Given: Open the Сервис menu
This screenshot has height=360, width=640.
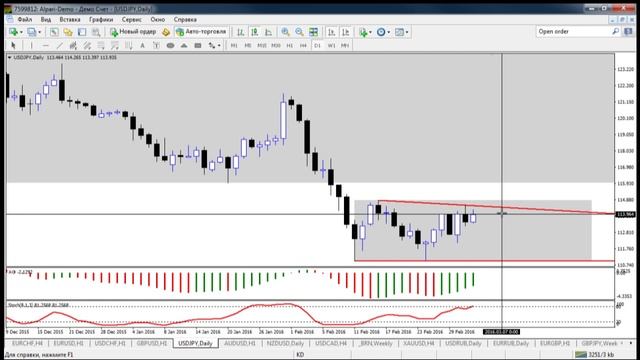Looking at the screenshot, I should pyautogui.click(x=131, y=20).
